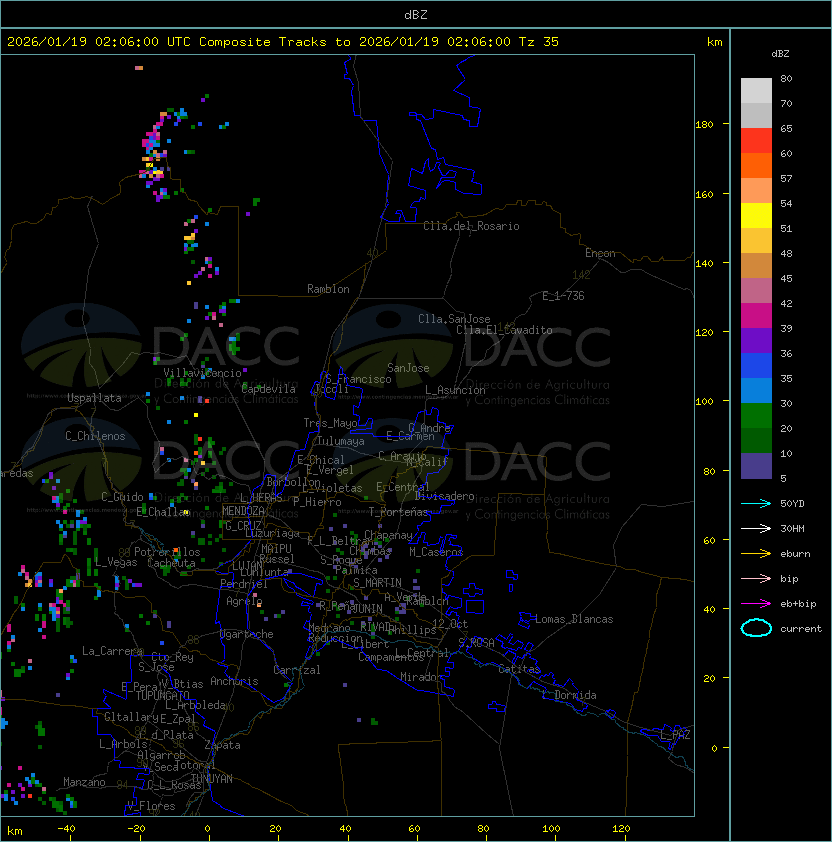Pick the 42 dBZ magenta swatch
832x842 pixels.
(756, 315)
